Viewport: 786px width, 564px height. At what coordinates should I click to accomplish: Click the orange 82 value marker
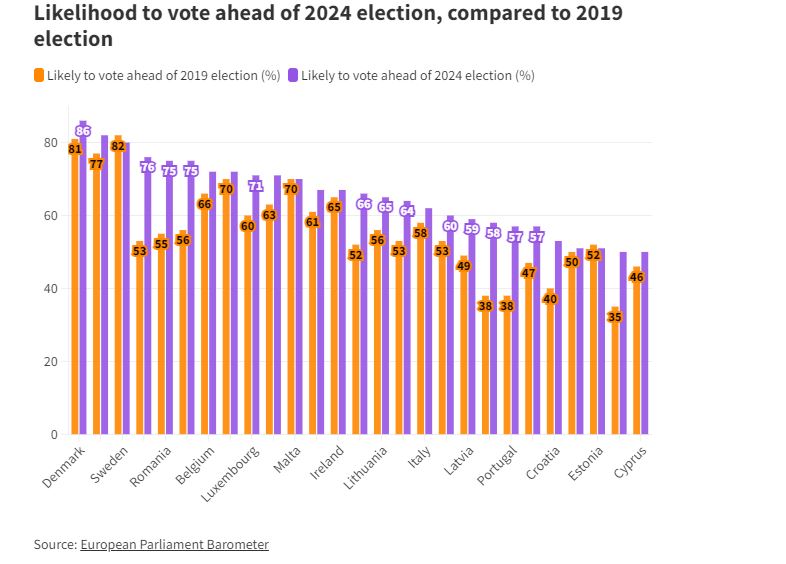pos(118,146)
